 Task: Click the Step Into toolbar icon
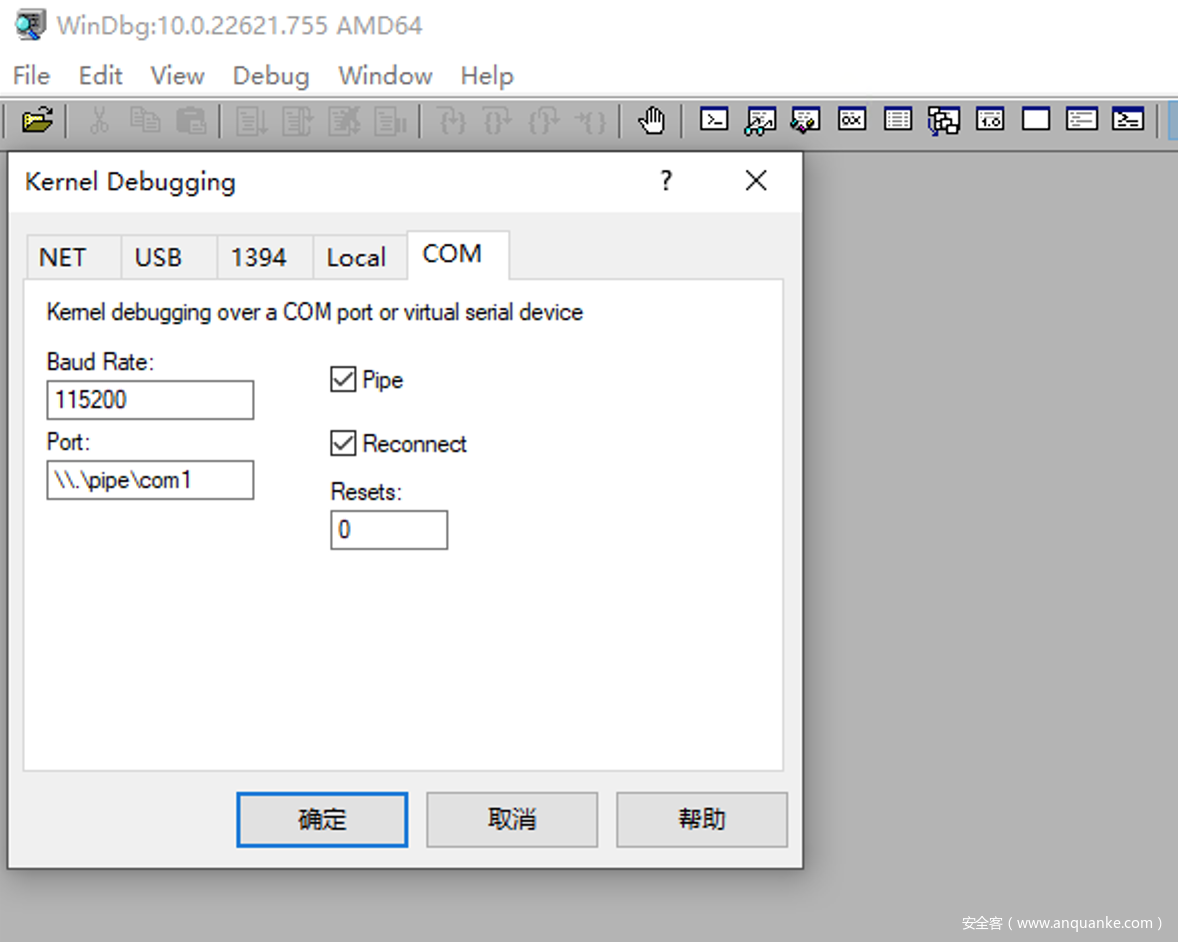click(452, 120)
